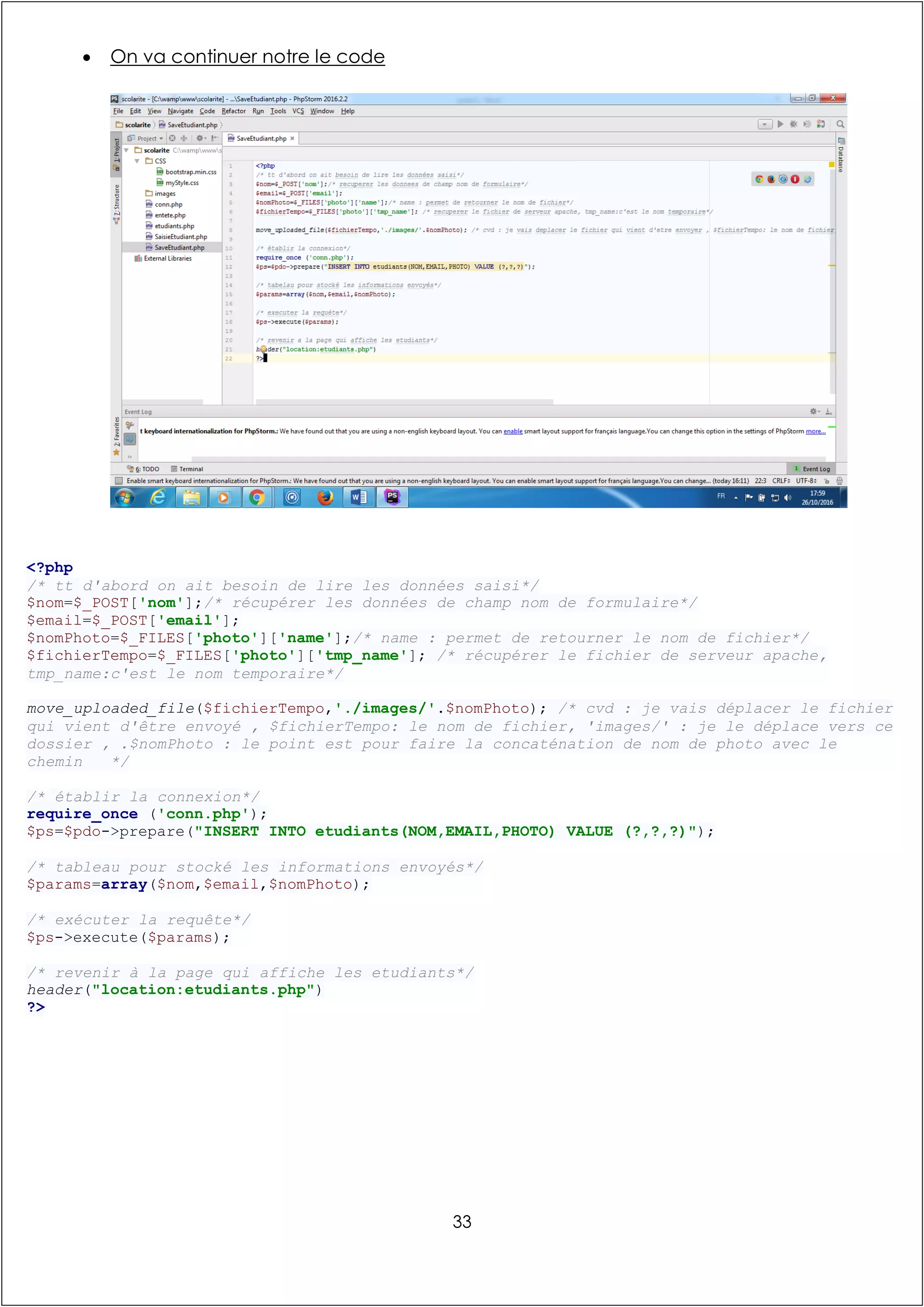
Task: Expand Event Log side toolbar chevron
Action: (x=130, y=457)
